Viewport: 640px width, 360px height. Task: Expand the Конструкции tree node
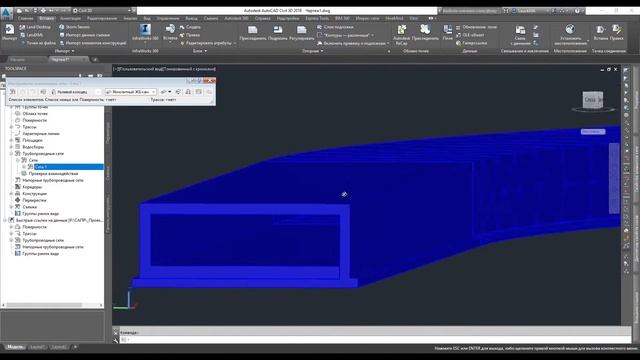(x=11, y=193)
